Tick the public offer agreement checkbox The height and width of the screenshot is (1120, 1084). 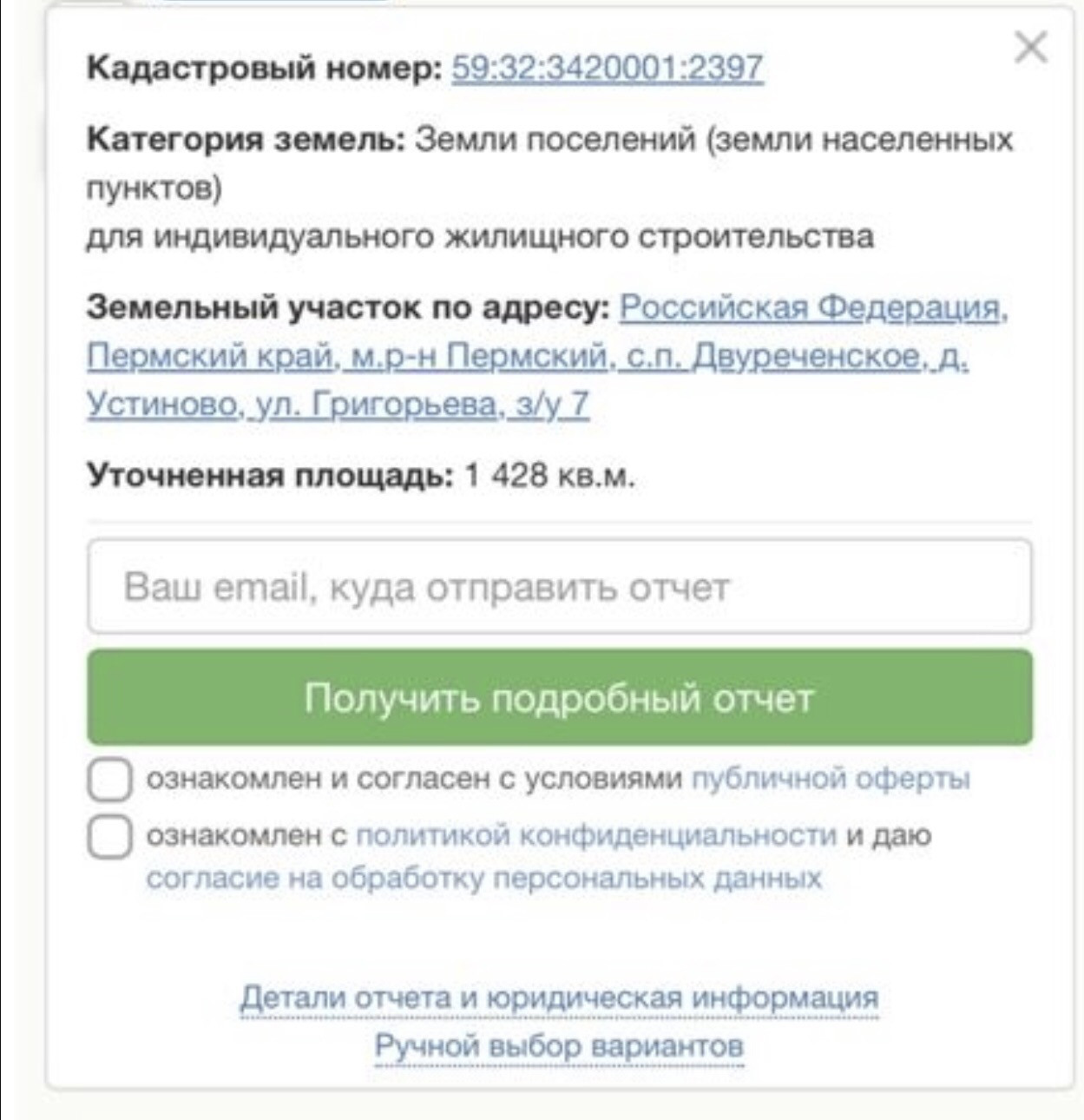click(x=109, y=779)
